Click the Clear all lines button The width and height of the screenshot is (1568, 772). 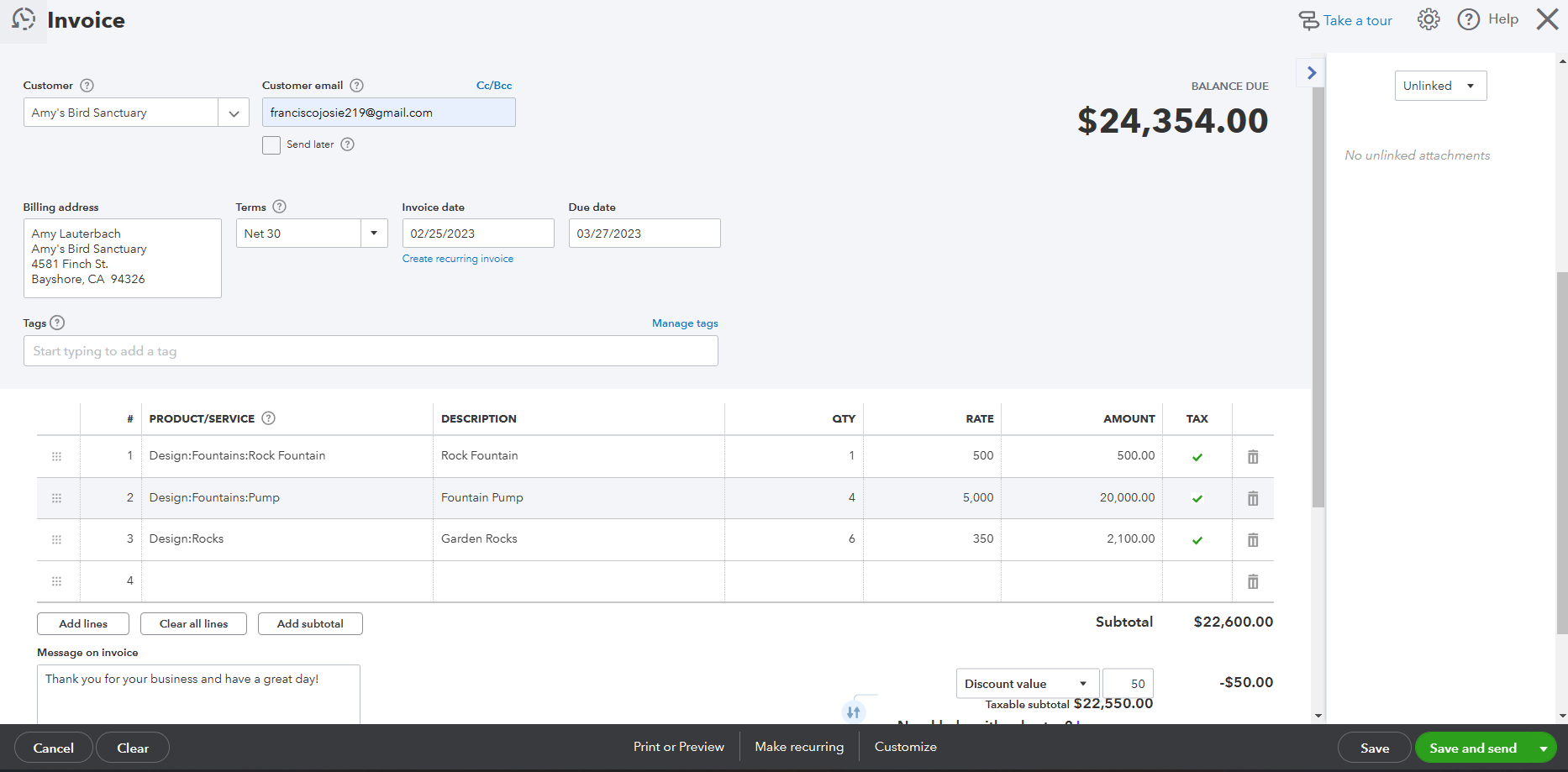tap(194, 623)
